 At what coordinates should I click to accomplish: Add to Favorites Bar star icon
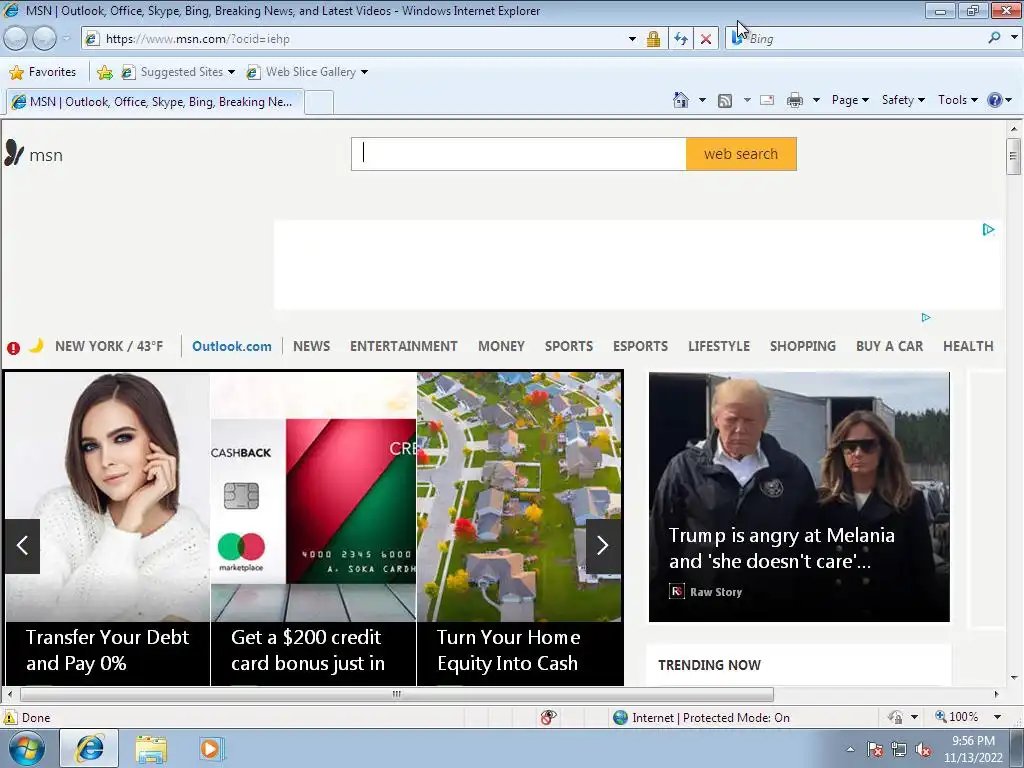coord(104,72)
